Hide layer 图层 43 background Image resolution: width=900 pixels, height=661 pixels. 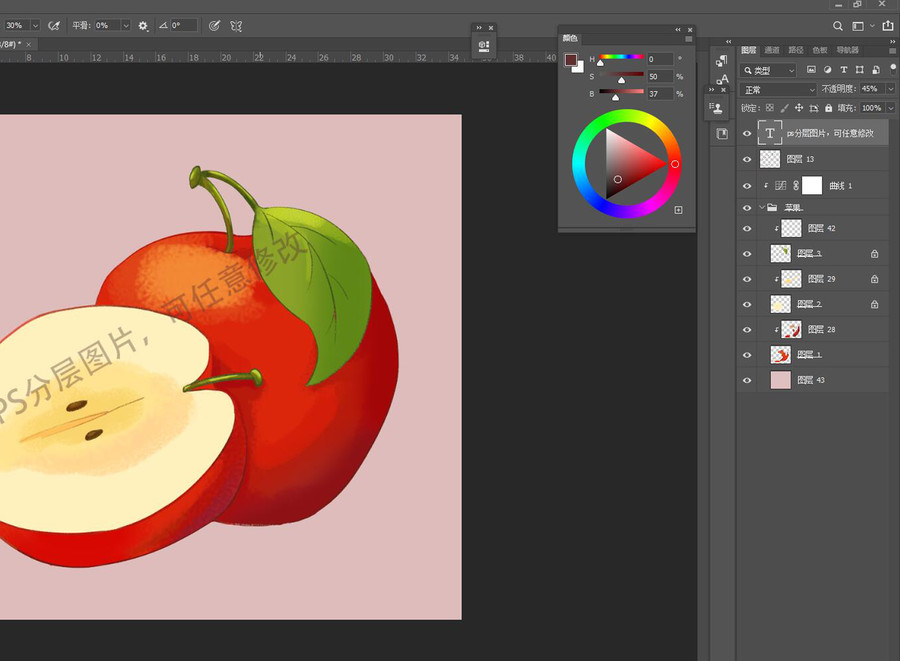coord(747,380)
